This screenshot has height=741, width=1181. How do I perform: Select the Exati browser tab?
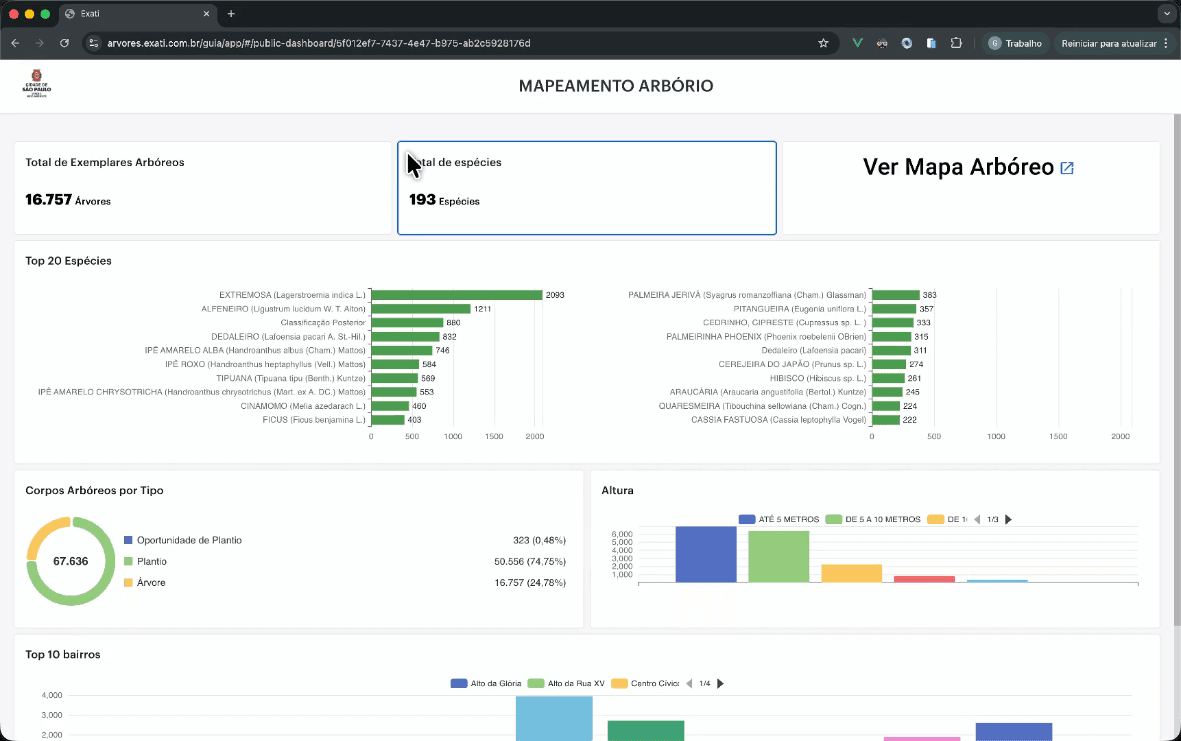click(x=137, y=14)
